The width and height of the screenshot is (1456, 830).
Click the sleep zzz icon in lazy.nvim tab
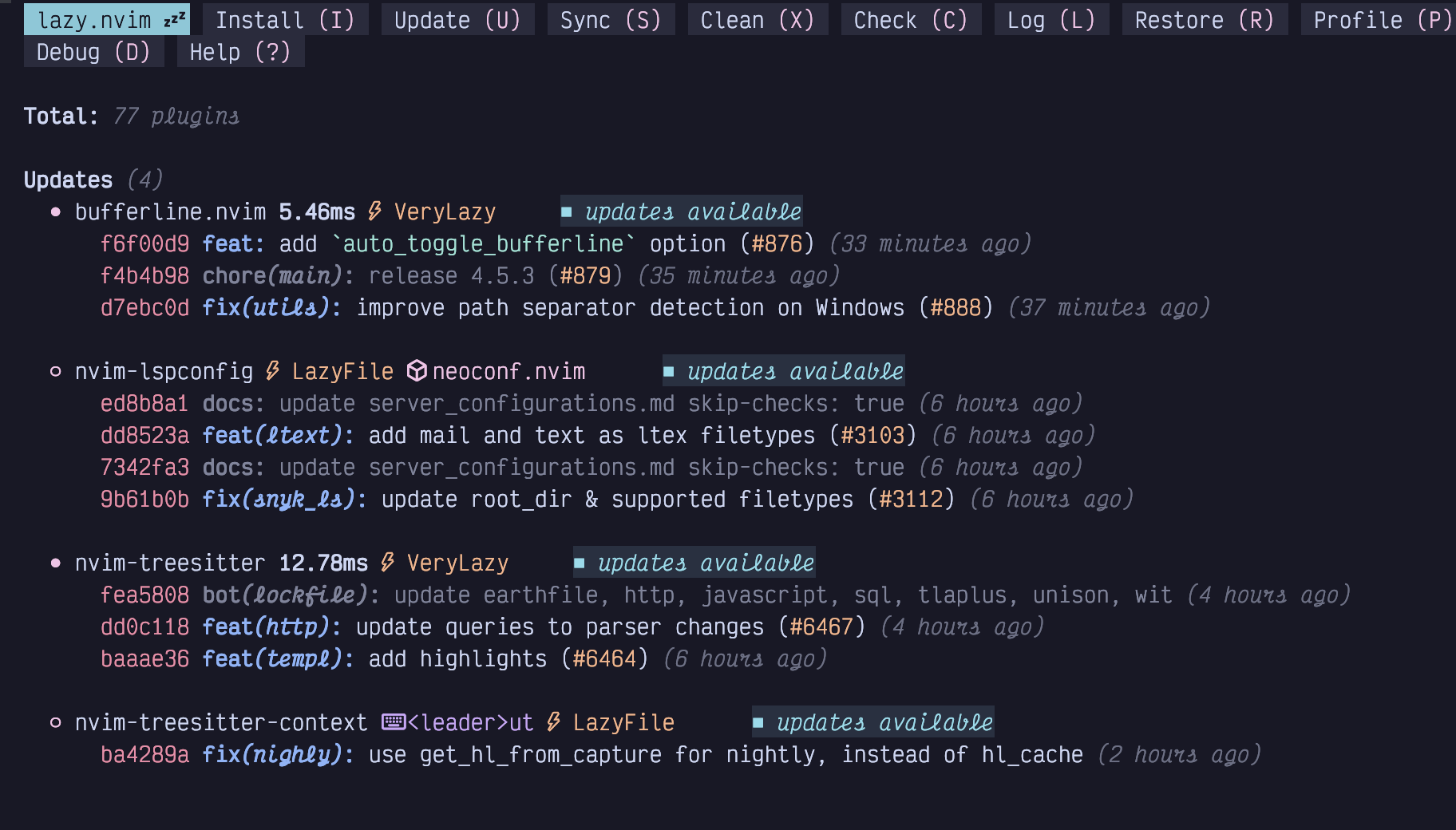coord(175,18)
